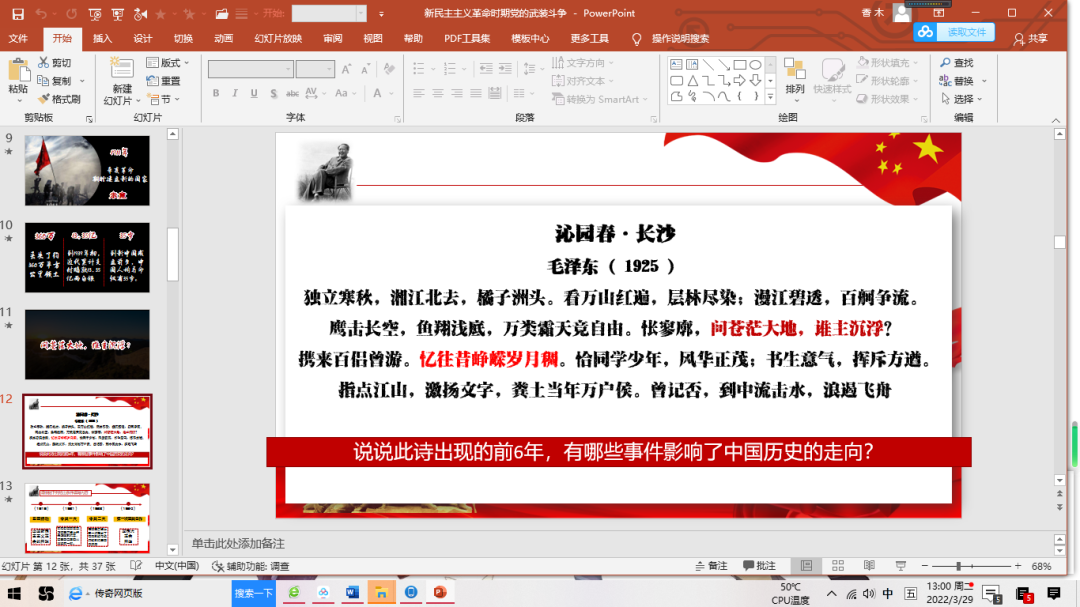Select slide 13 thumbnail

(87, 517)
